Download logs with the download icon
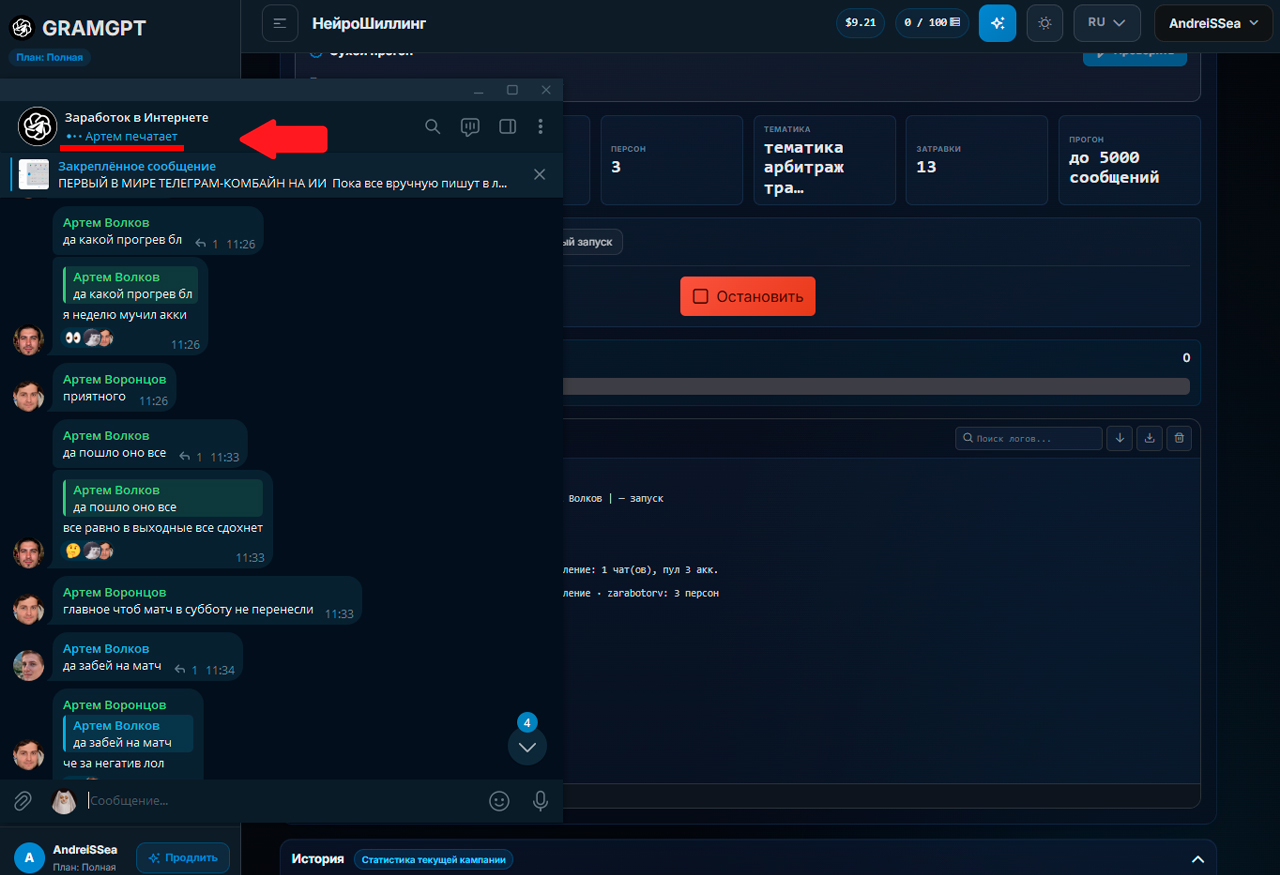 pos(1150,438)
